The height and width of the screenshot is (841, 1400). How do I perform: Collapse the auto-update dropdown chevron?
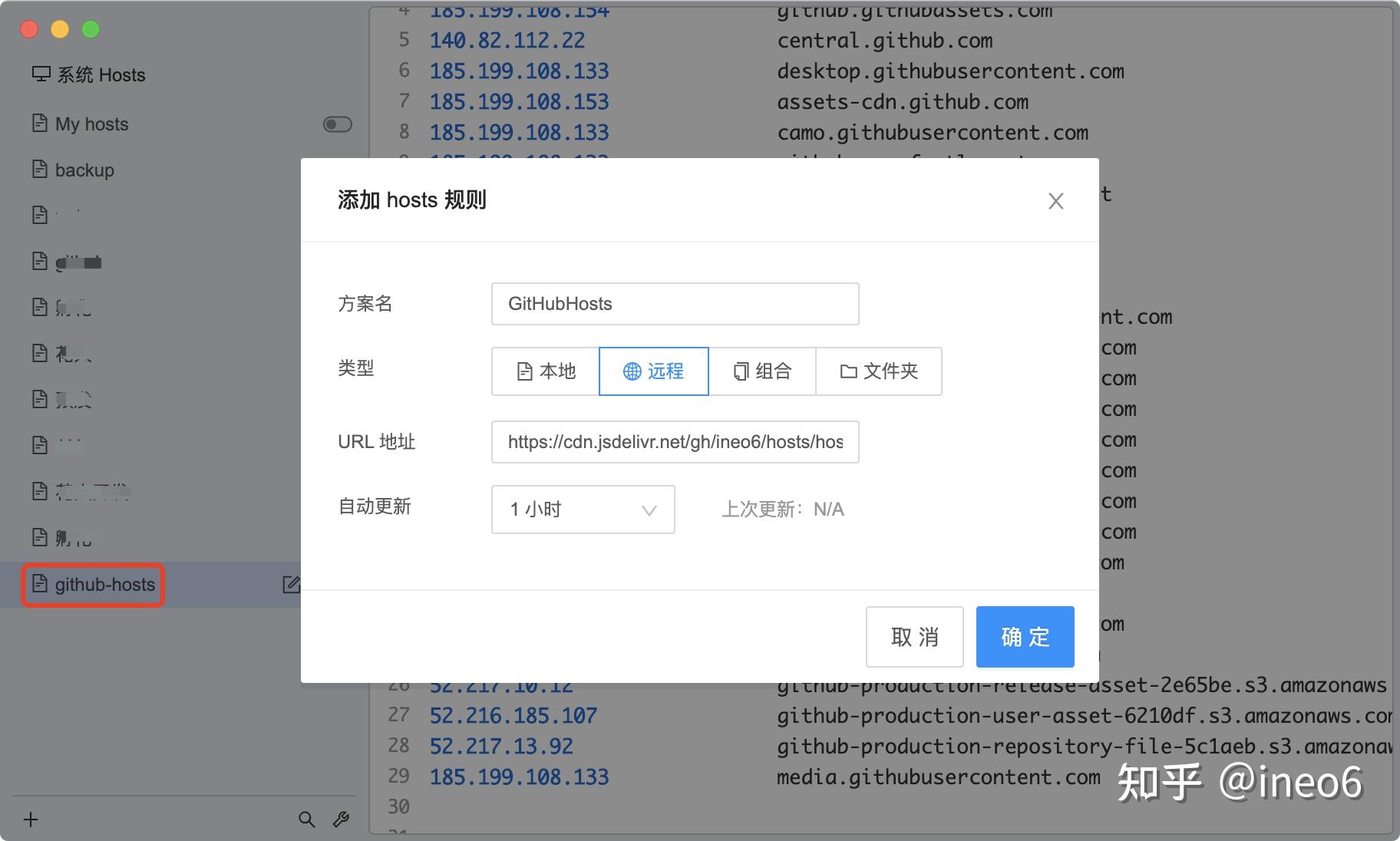[x=649, y=510]
